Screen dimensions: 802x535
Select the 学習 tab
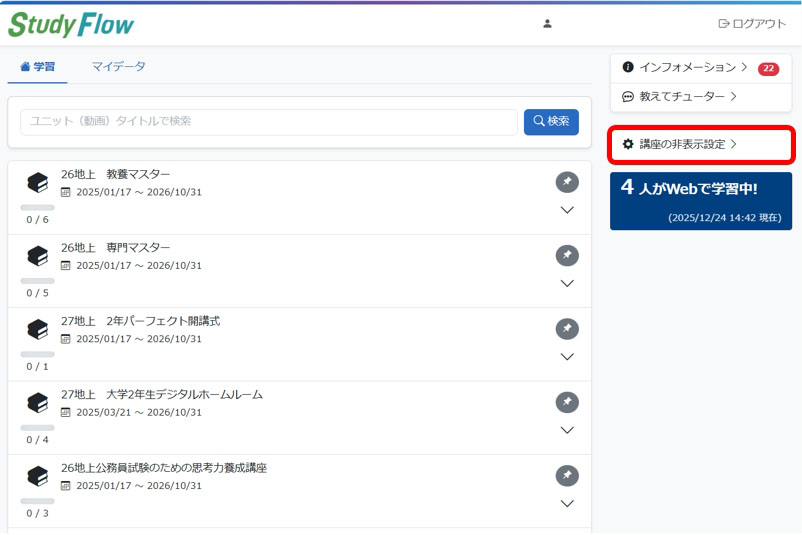[38, 67]
